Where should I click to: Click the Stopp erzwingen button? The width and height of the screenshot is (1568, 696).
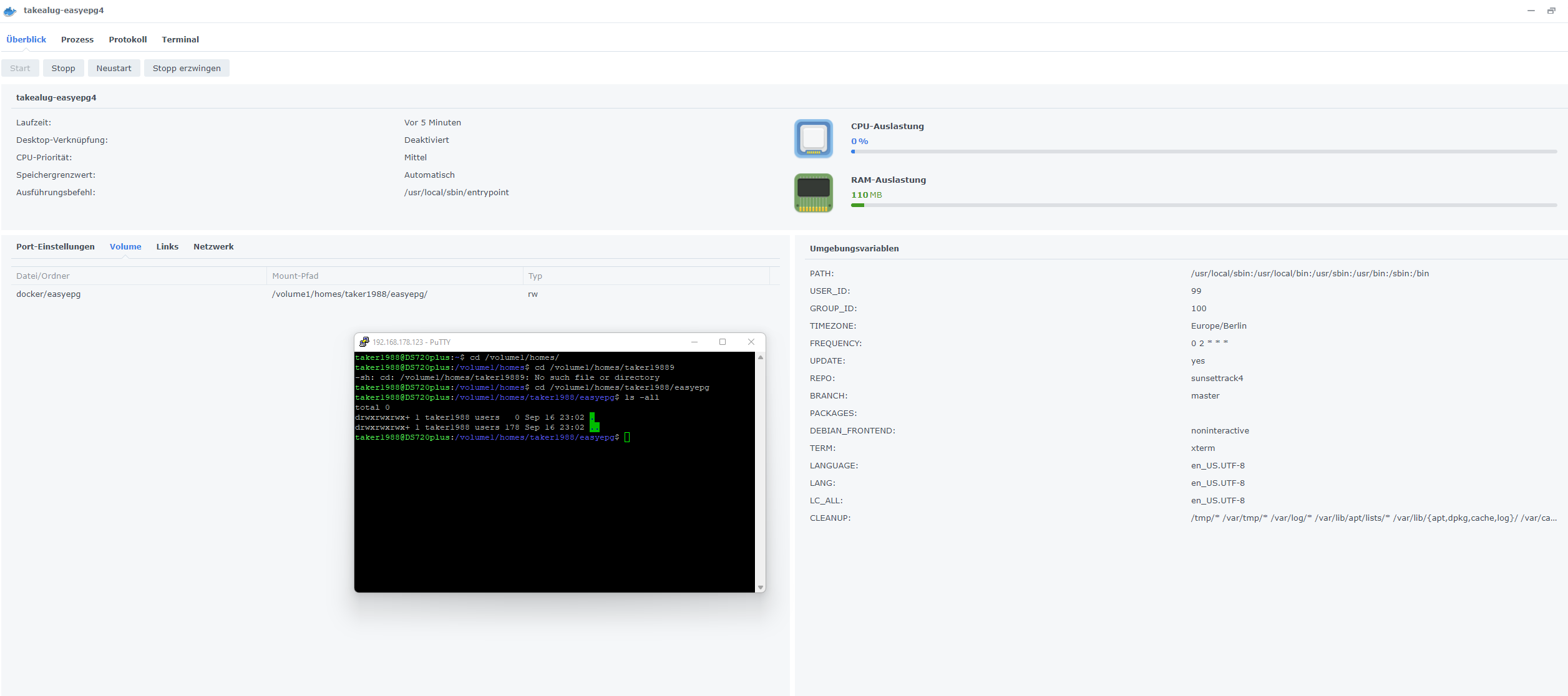(187, 68)
